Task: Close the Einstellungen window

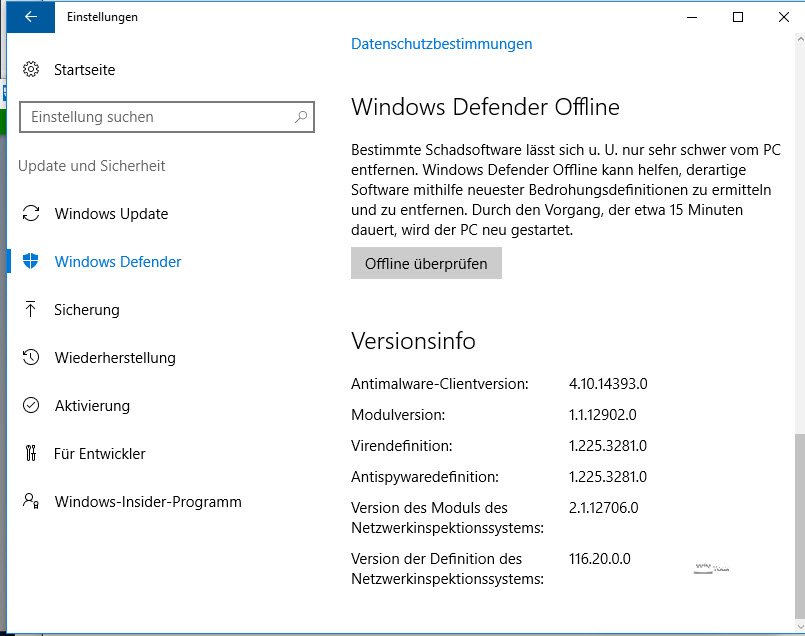Action: (783, 17)
